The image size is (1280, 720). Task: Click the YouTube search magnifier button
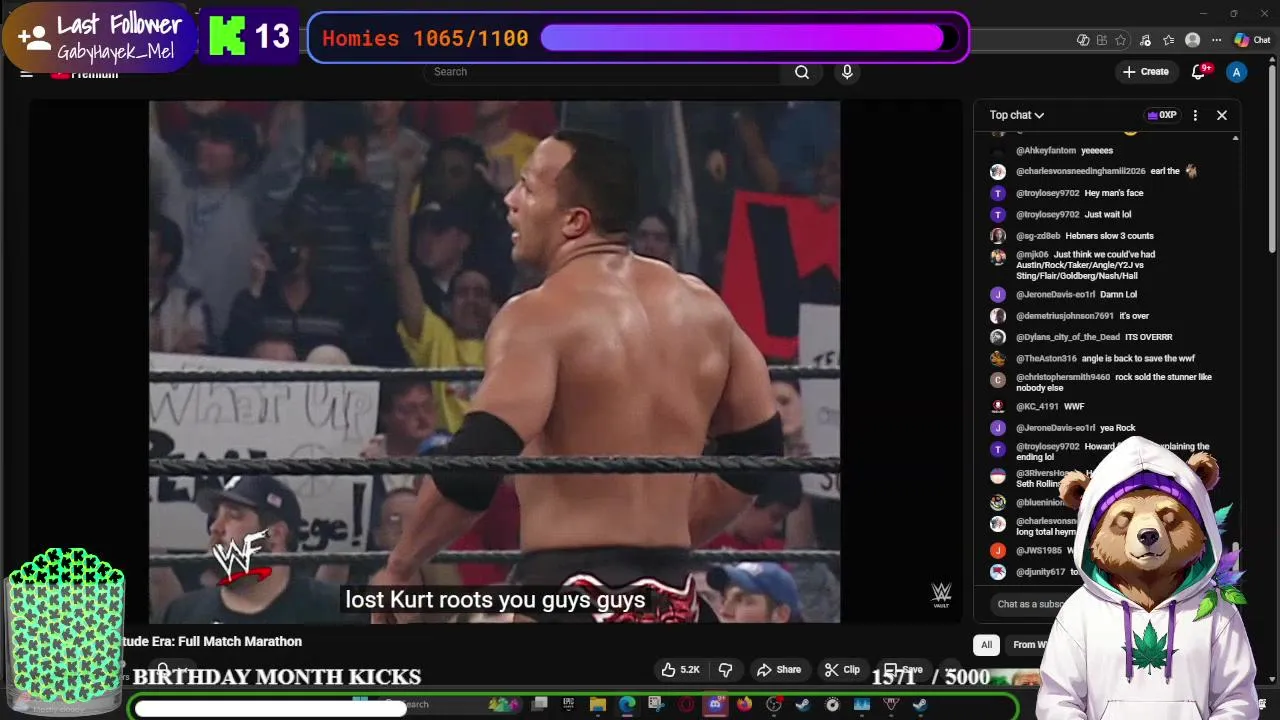(802, 72)
